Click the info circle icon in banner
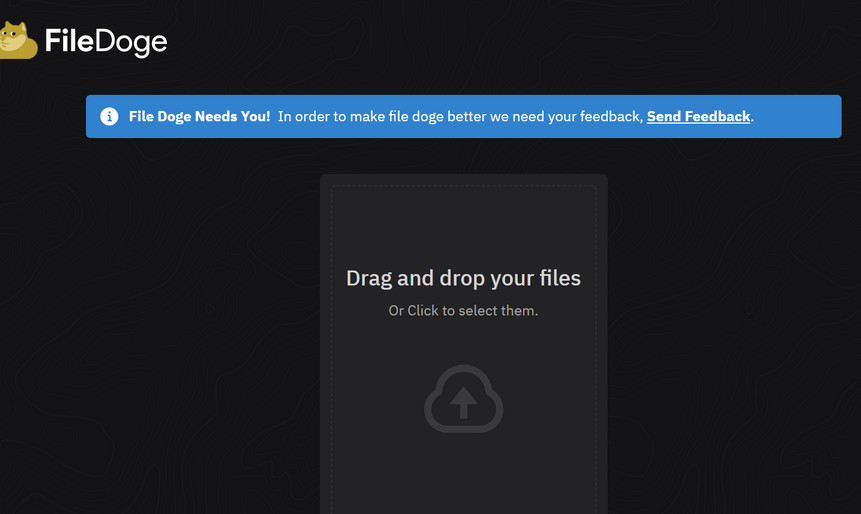The width and height of the screenshot is (861, 514). pos(109,117)
